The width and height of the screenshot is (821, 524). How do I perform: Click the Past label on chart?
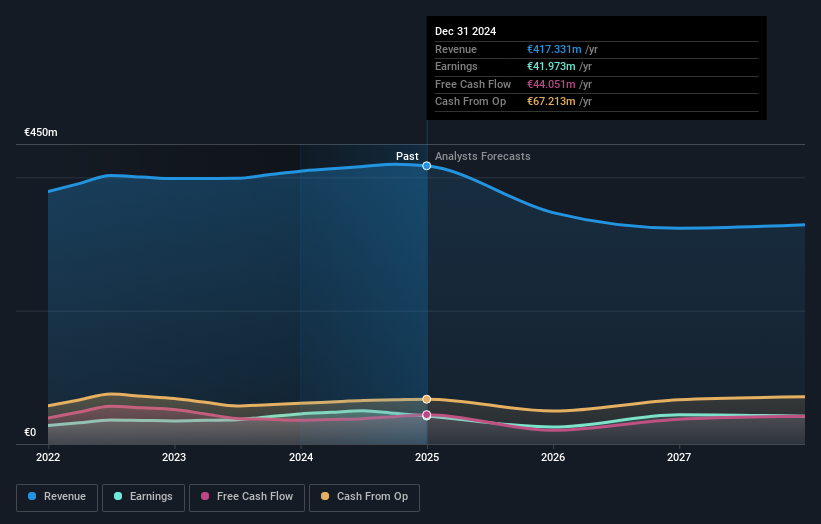pos(407,157)
